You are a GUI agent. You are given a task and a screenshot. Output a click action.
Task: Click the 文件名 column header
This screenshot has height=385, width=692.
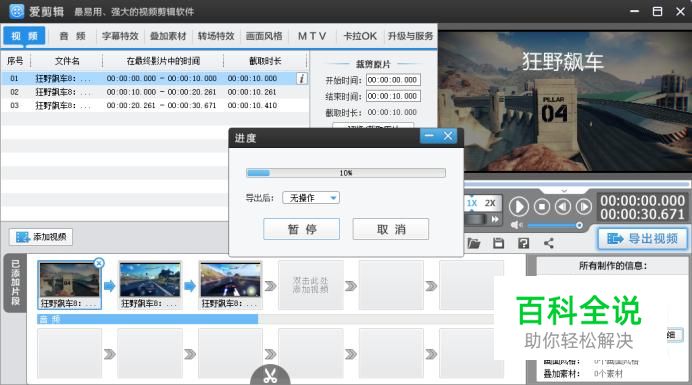point(67,61)
